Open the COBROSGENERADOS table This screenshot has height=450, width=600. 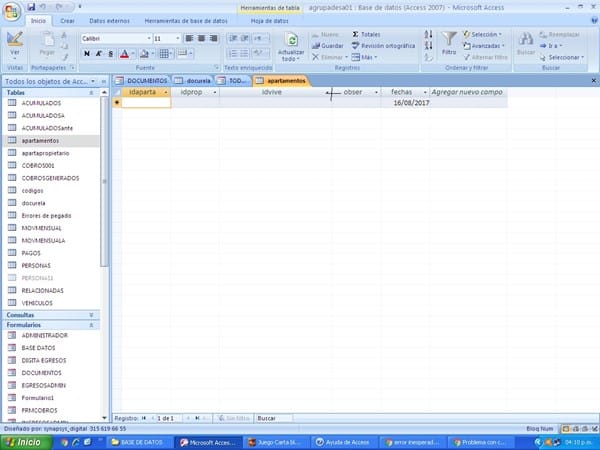tap(50, 178)
